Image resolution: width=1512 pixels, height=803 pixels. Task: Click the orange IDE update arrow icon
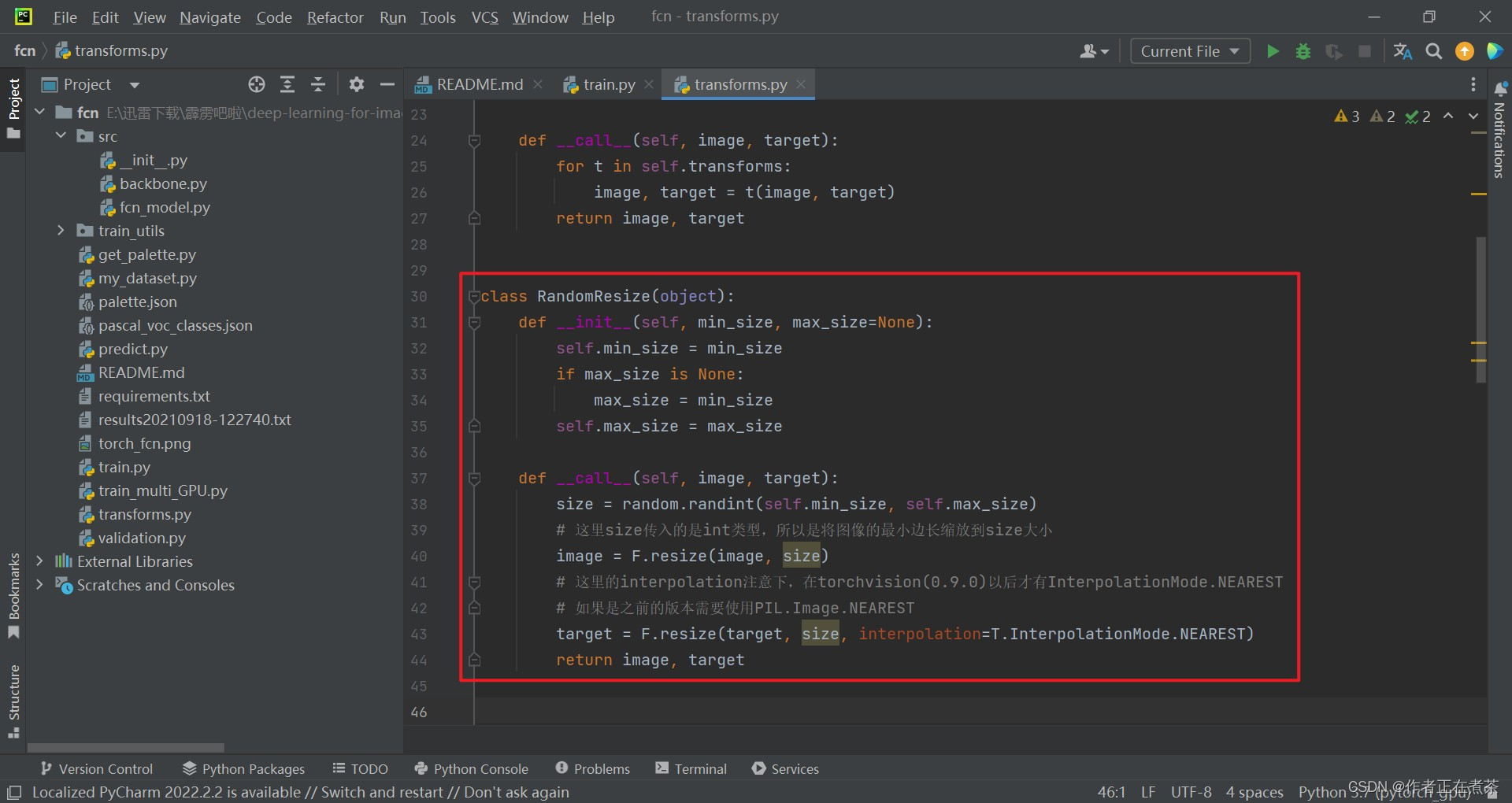[1465, 51]
